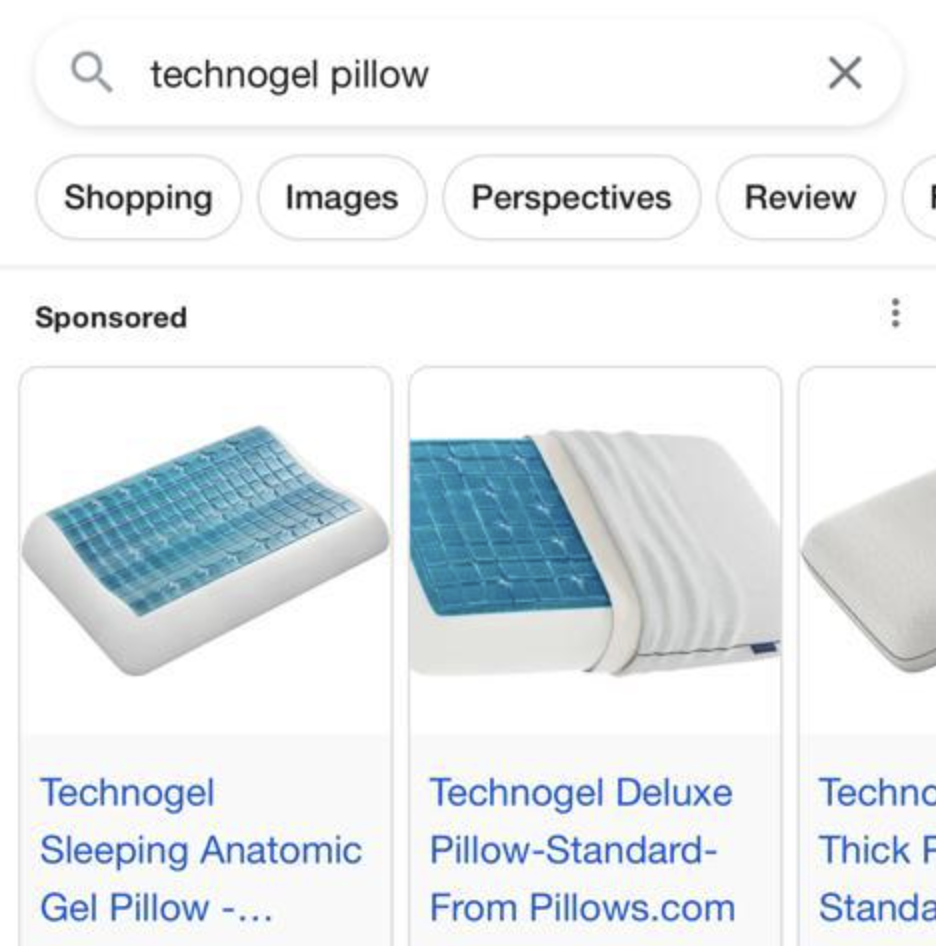The image size is (936, 946).
Task: Click "Gel Pillow -..." truncated title text
Action: click(x=156, y=907)
